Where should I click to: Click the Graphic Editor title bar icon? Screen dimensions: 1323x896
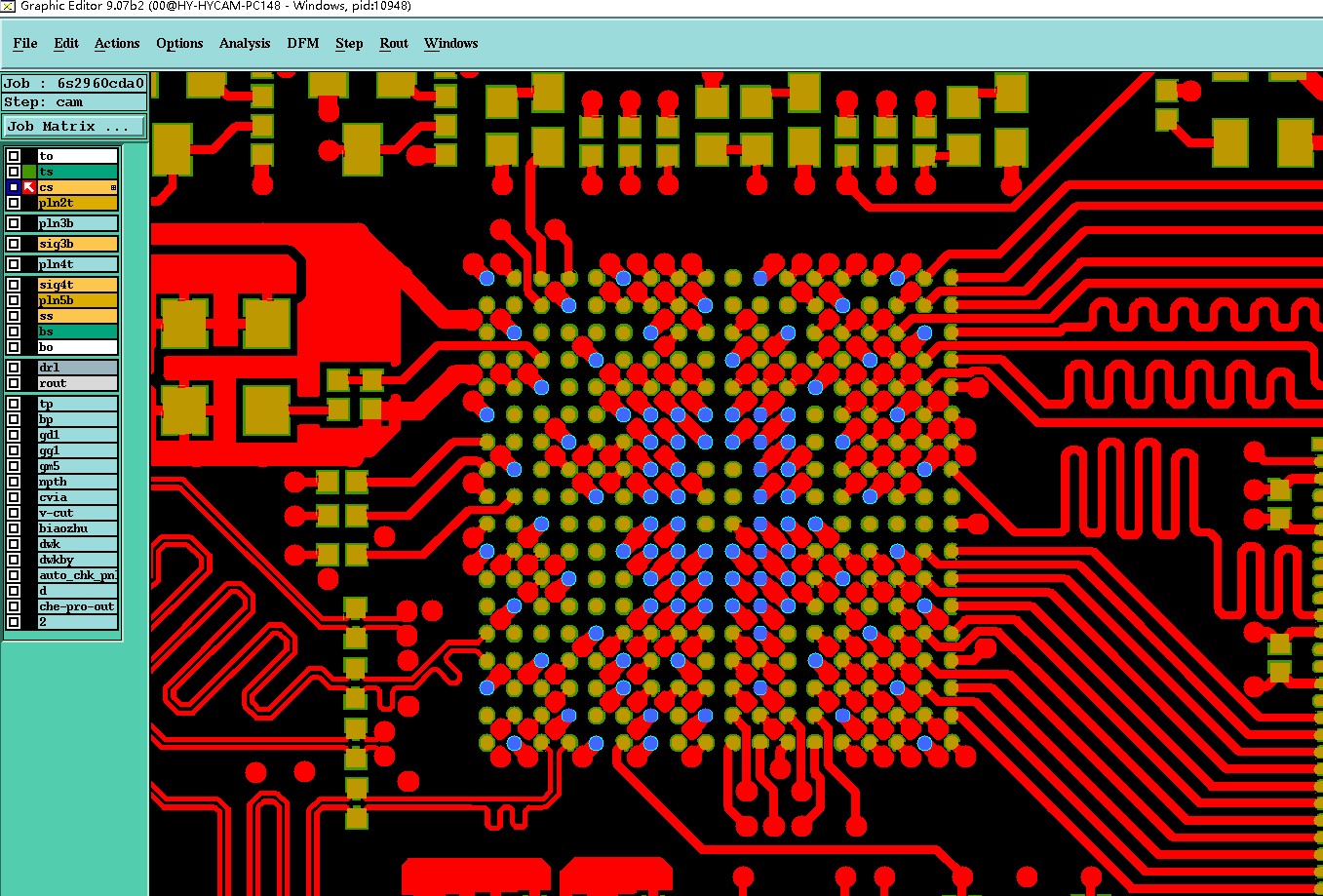point(8,6)
